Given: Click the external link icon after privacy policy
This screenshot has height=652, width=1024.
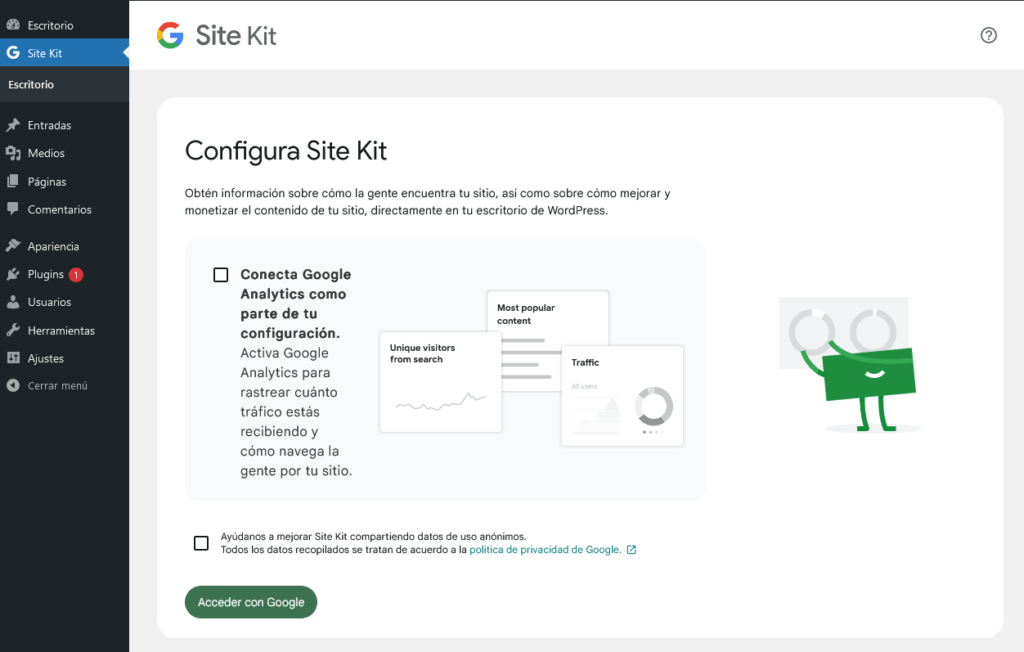Looking at the screenshot, I should [632, 550].
